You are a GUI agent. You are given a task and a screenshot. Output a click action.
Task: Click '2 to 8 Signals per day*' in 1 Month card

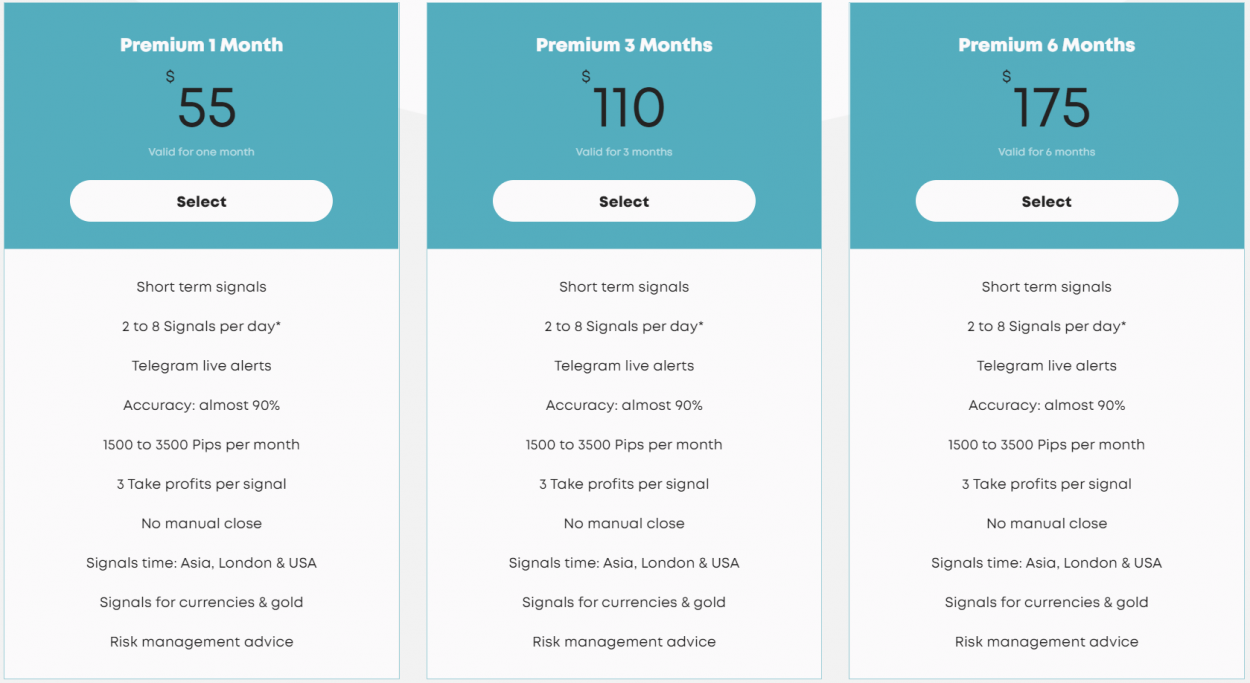(x=201, y=326)
